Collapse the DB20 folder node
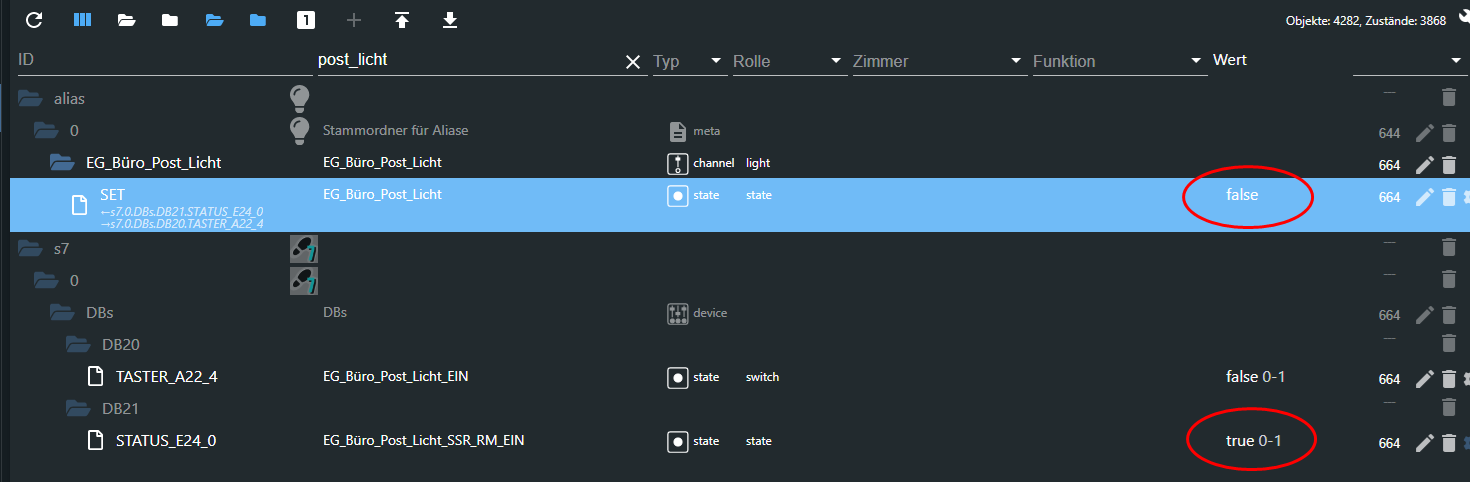The width and height of the screenshot is (1470, 482). click(x=77, y=345)
